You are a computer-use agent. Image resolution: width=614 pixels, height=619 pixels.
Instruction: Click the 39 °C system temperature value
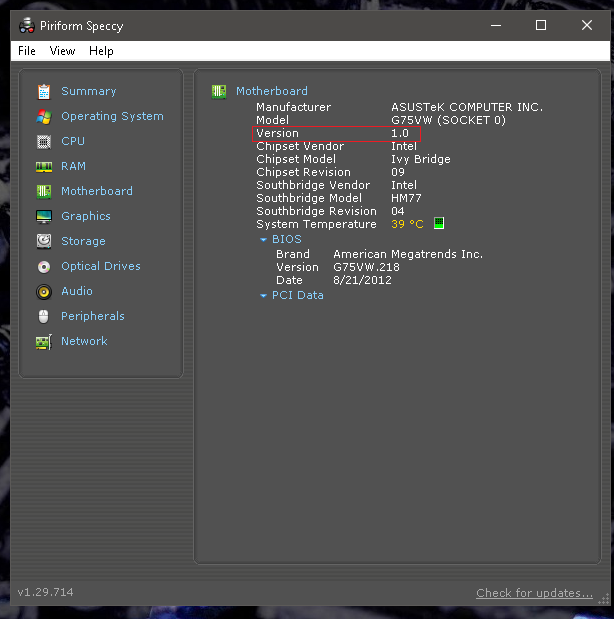407,224
